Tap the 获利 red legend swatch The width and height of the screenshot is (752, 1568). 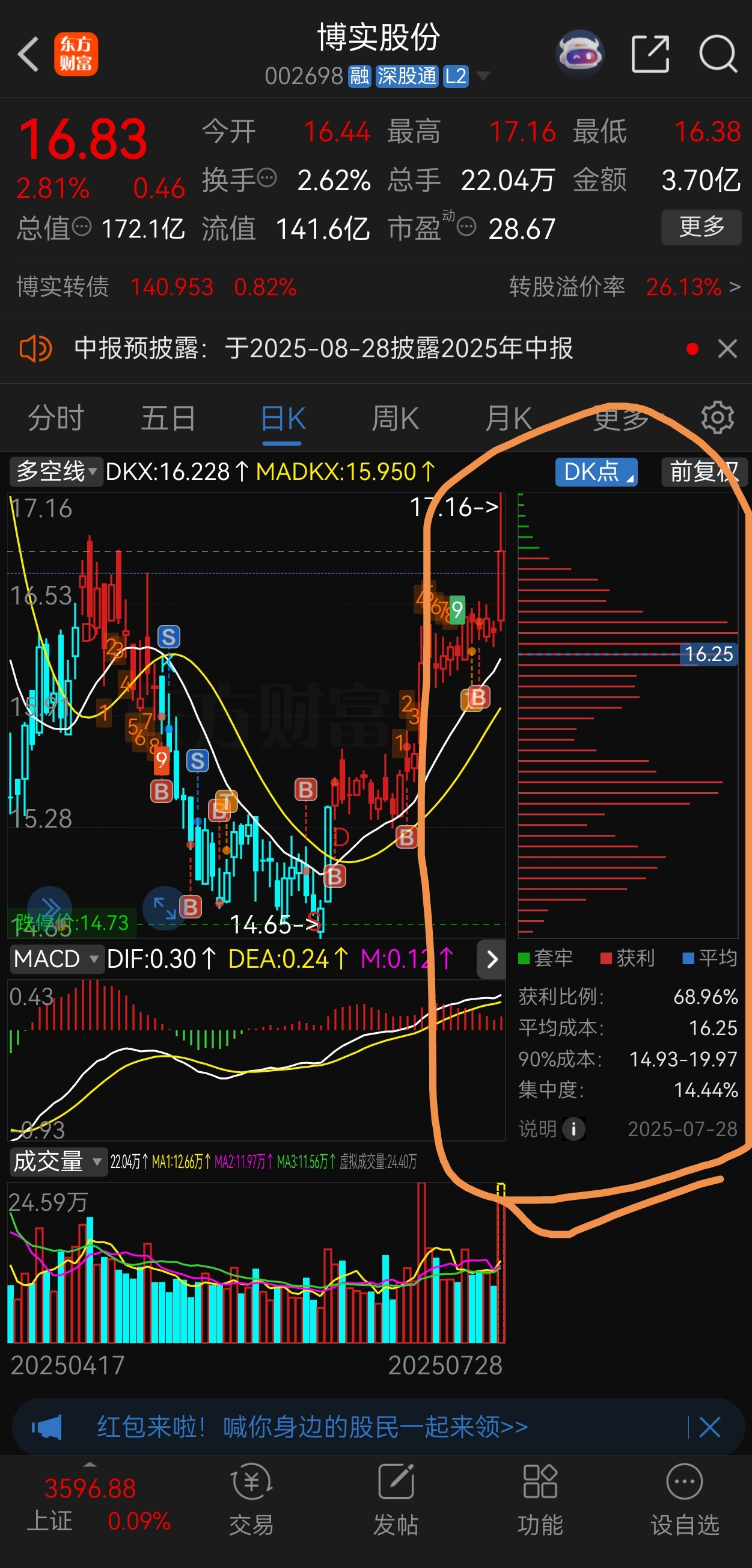605,958
